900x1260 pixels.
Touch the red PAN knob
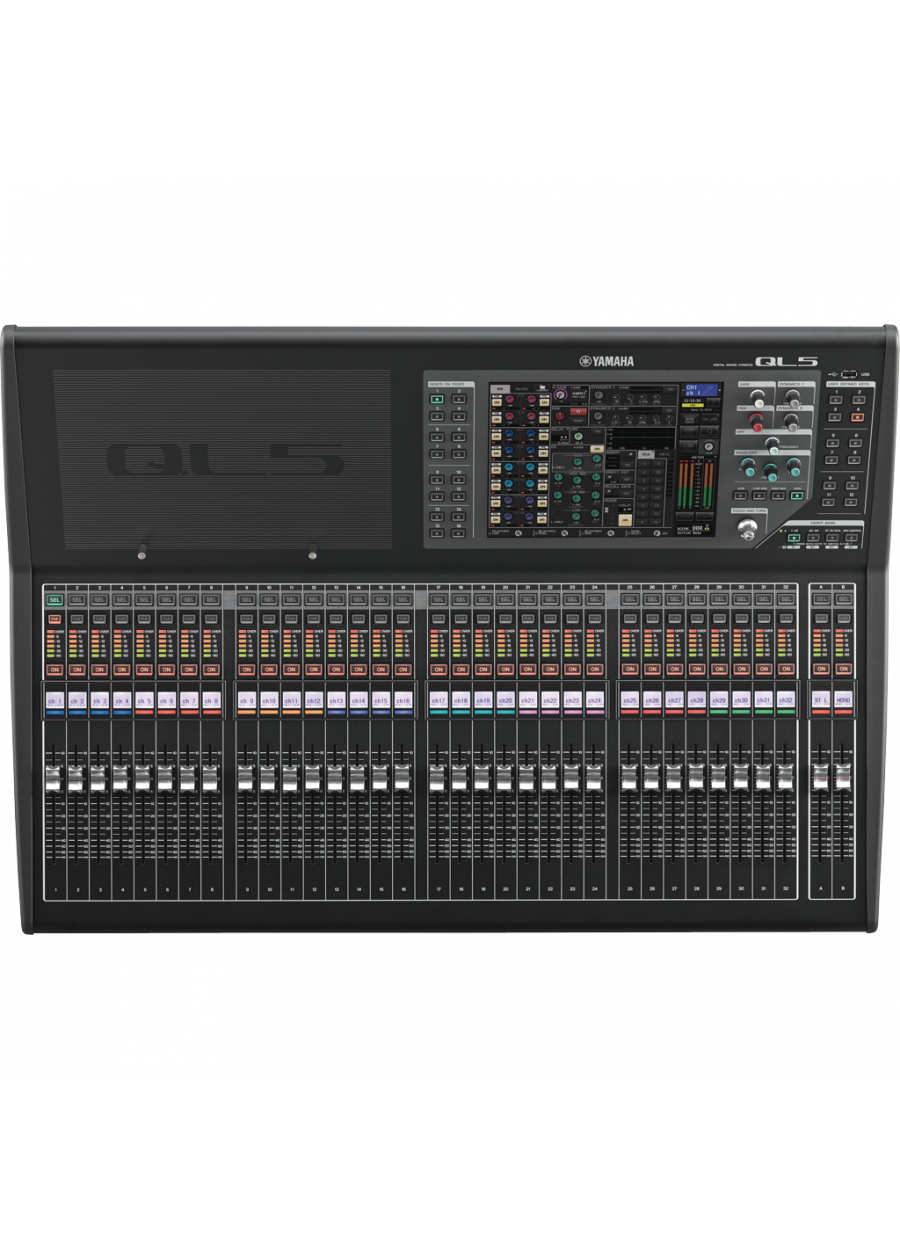click(755, 421)
